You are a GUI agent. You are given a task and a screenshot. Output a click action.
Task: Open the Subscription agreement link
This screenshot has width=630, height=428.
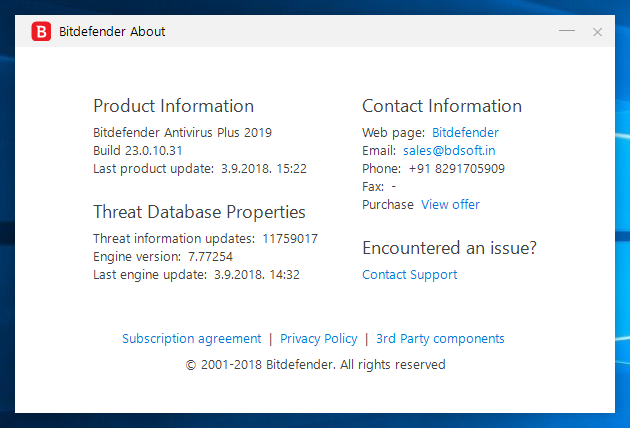tap(191, 338)
